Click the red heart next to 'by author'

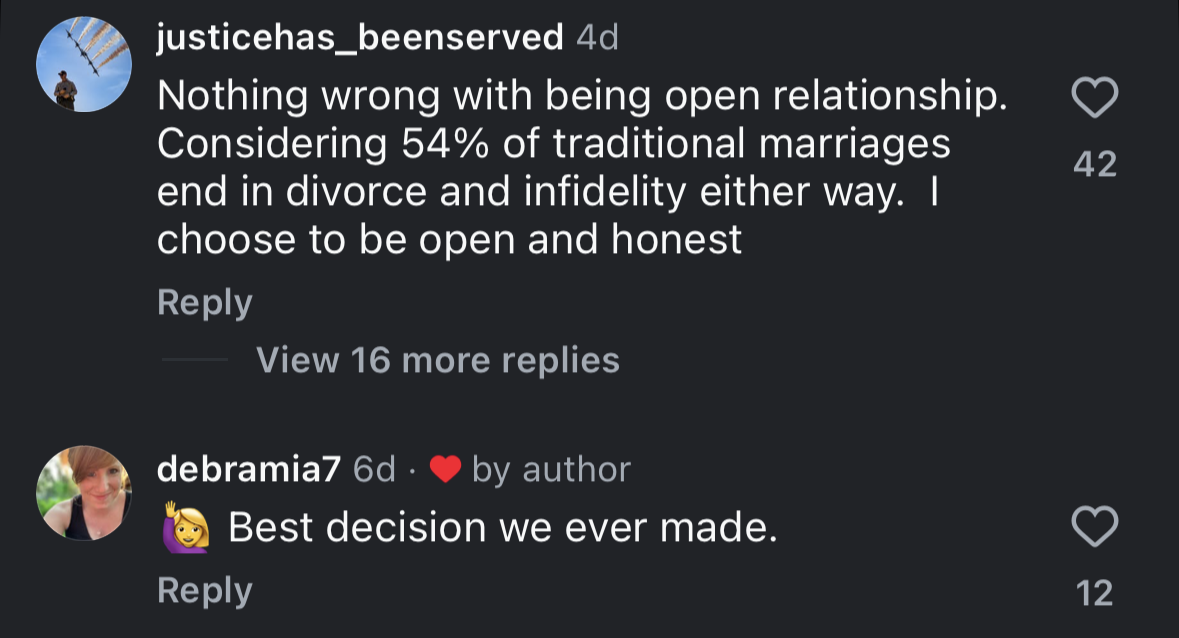pos(444,469)
